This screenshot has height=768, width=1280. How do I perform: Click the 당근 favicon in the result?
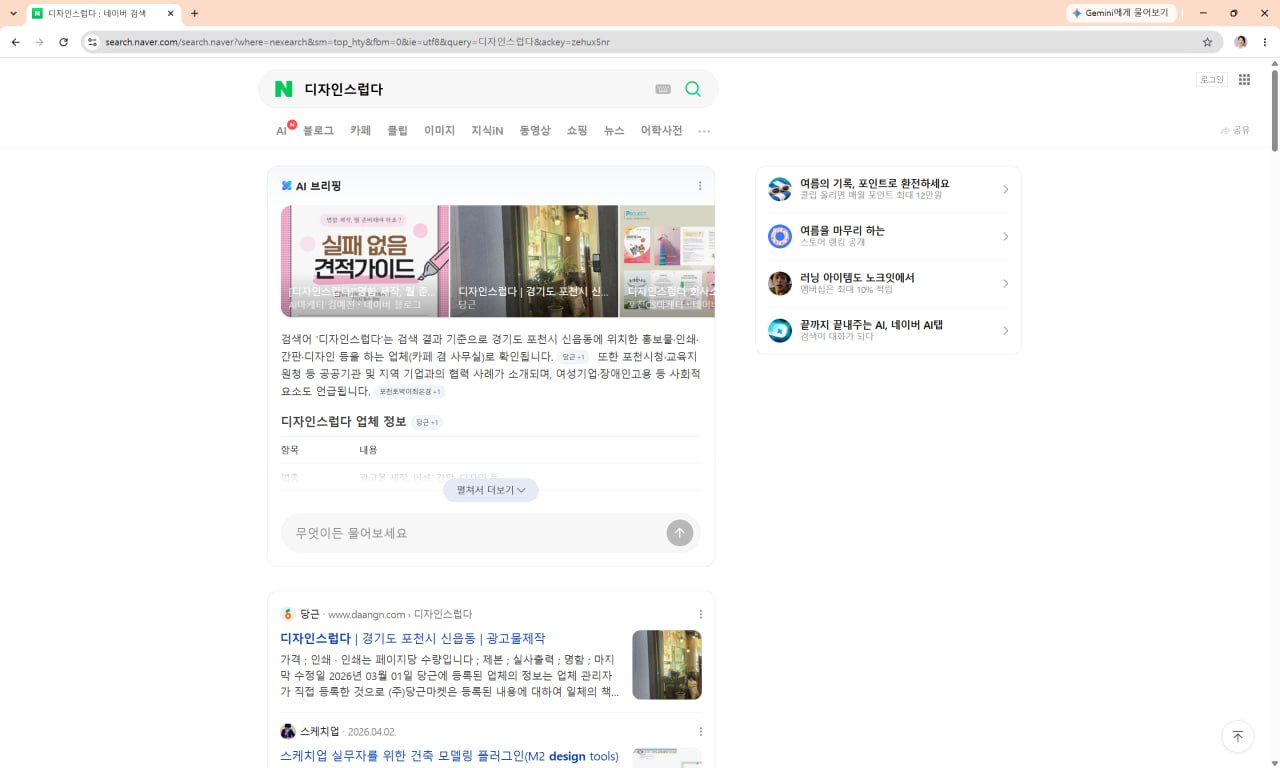point(288,614)
